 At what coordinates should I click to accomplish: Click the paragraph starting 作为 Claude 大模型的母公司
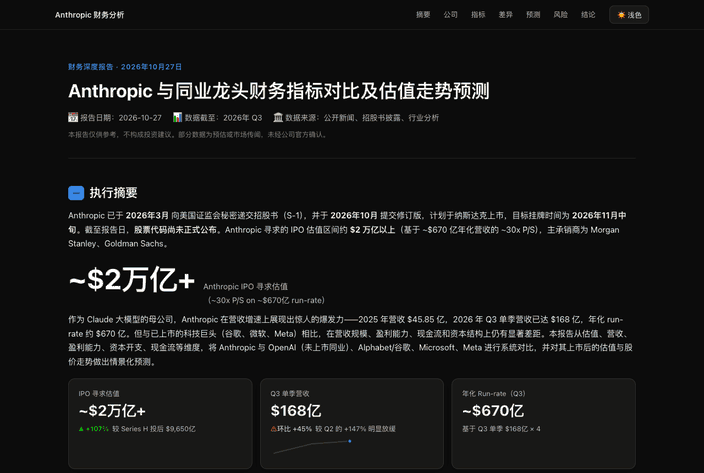click(351, 341)
